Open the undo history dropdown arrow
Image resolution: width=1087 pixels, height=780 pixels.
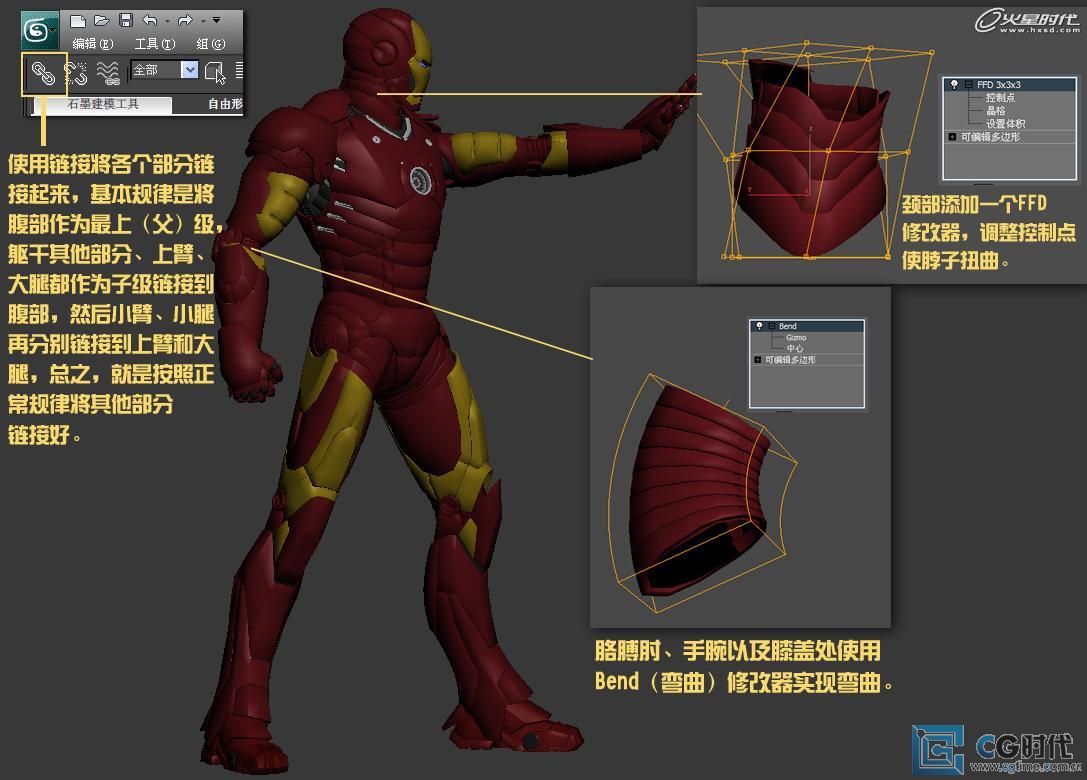coord(167,21)
